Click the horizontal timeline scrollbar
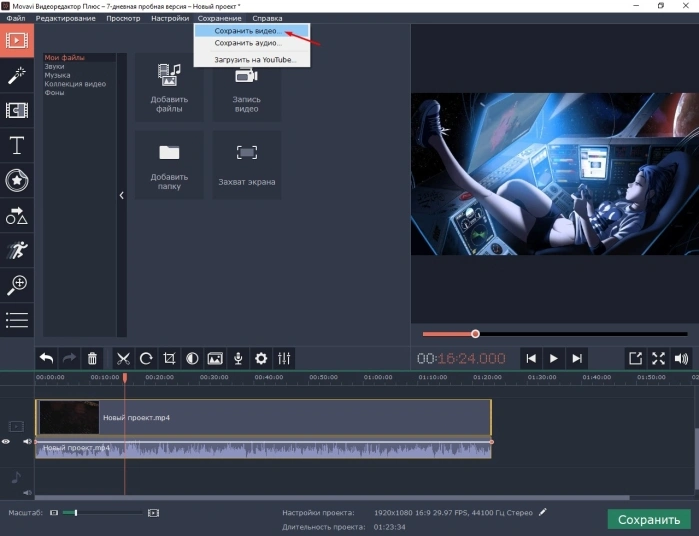699x536 pixels. coord(332,498)
